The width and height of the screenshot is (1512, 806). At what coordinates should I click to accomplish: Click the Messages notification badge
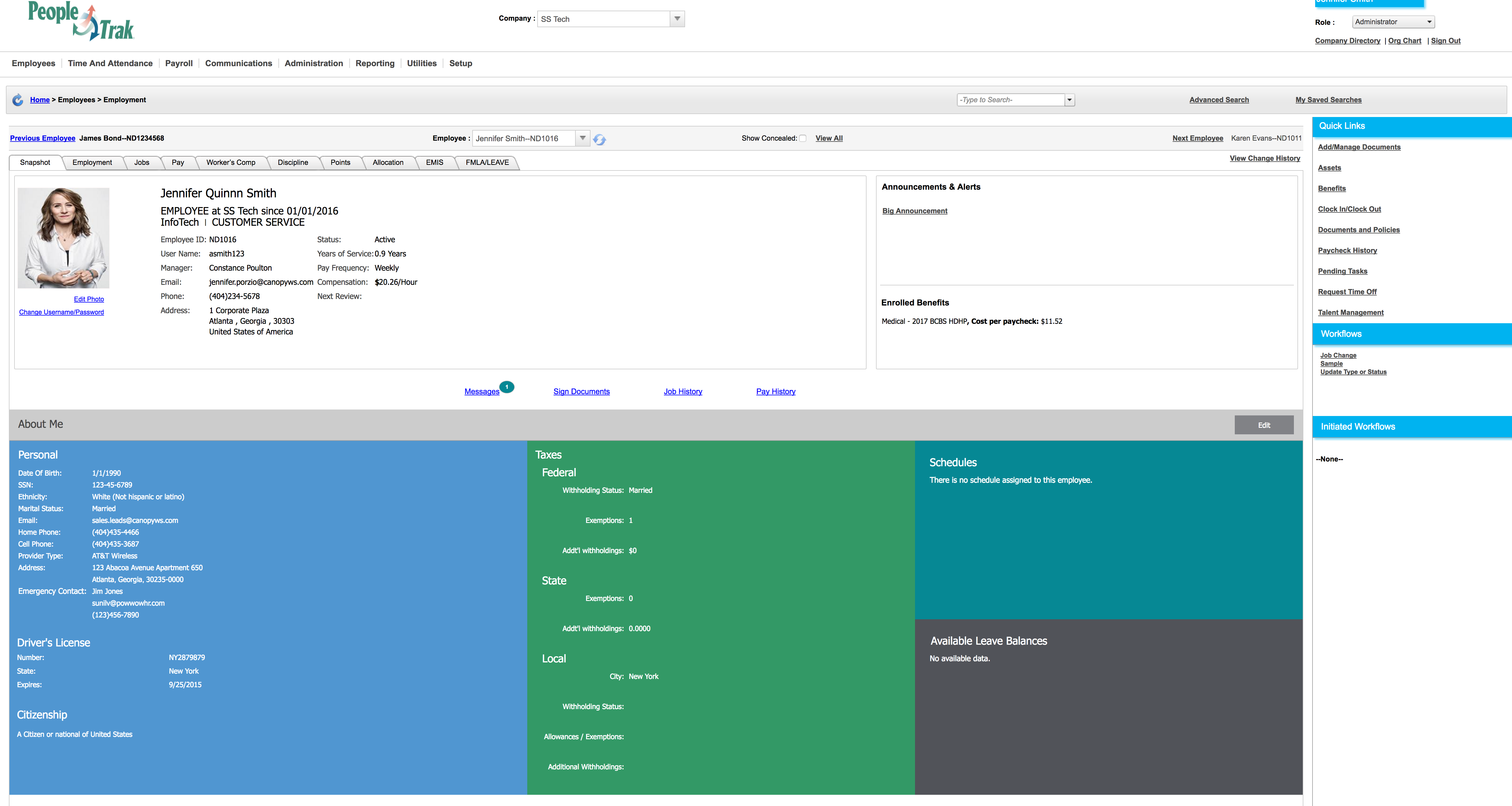point(507,386)
